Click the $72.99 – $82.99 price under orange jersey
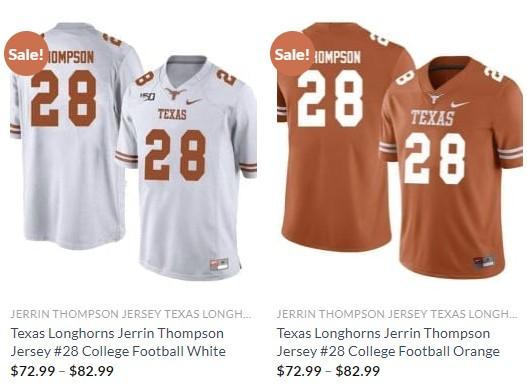This screenshot has width=527, height=390. tap(328, 371)
